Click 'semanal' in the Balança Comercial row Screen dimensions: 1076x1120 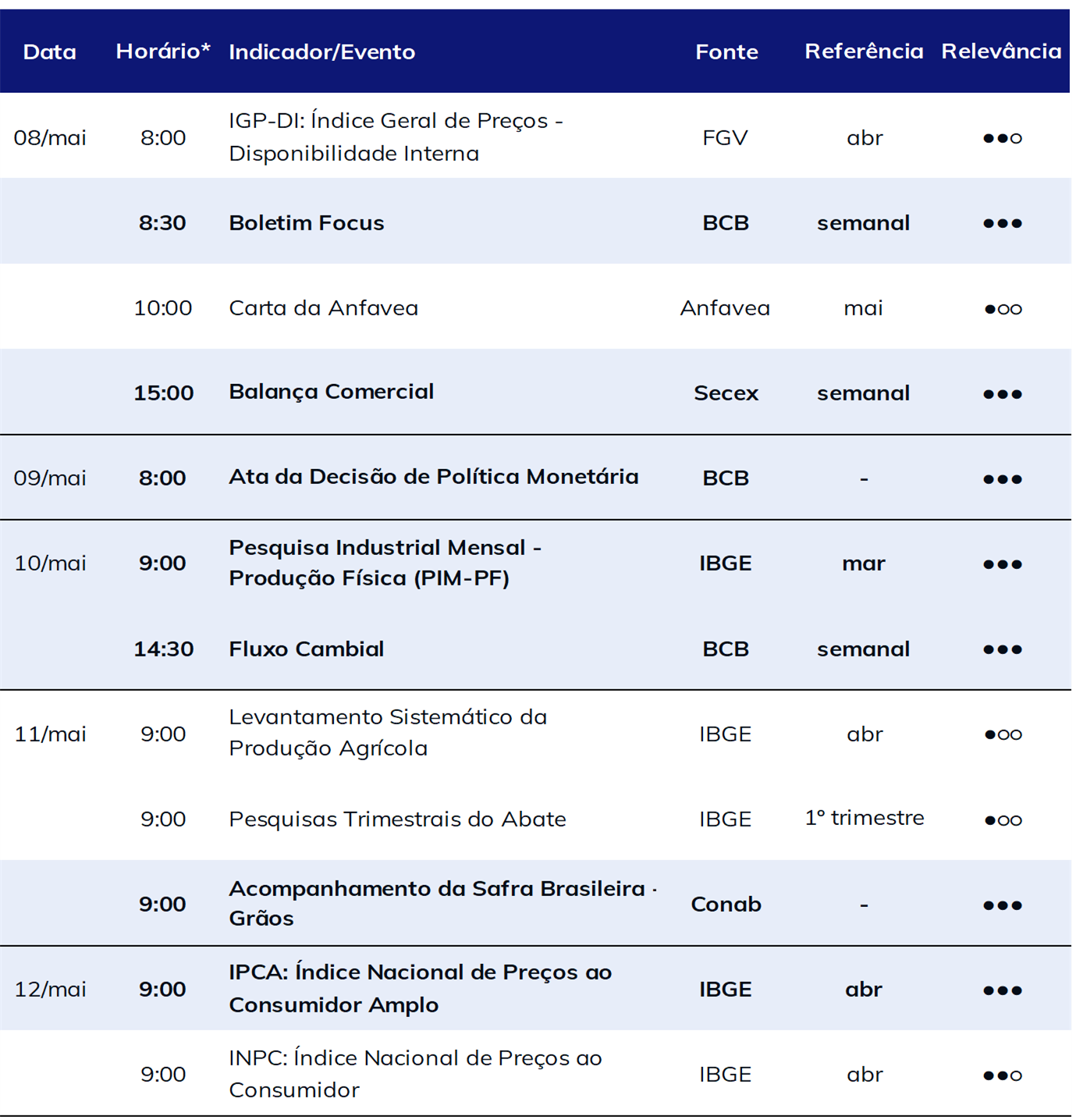point(863,393)
